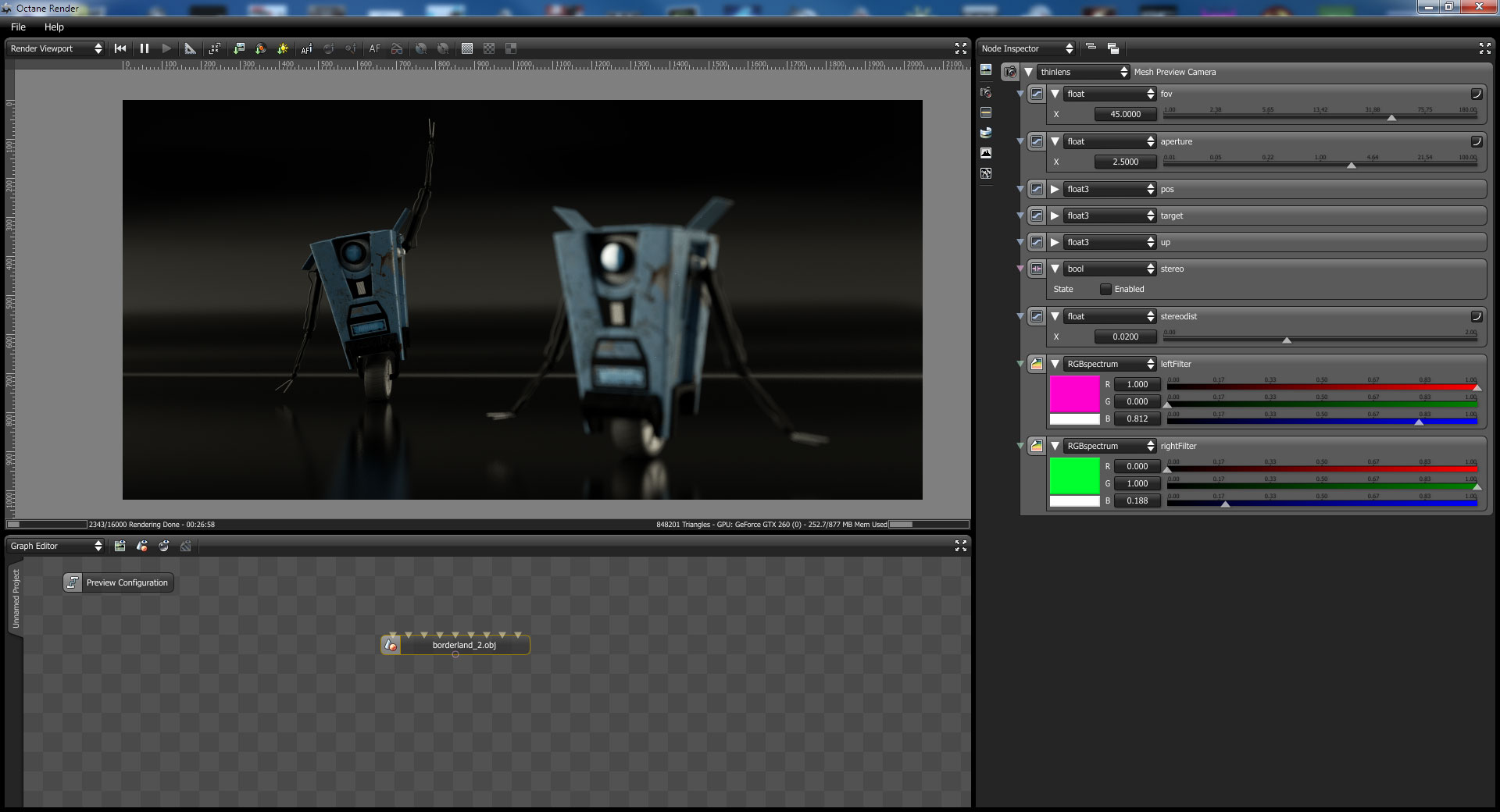This screenshot has height=812, width=1500.
Task: Click the material picker disc icon
Action: pos(261,48)
